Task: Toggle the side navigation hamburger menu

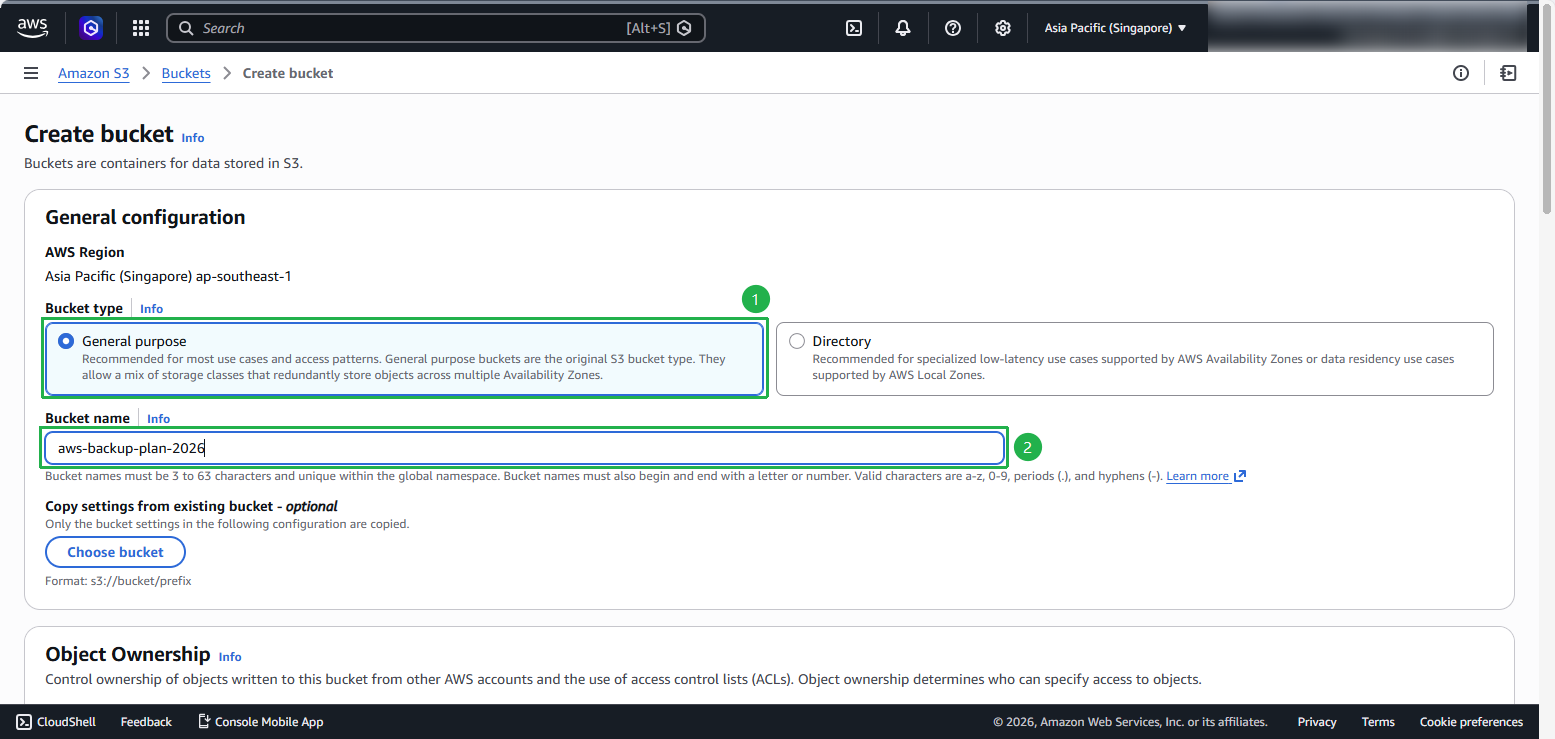Action: pyautogui.click(x=31, y=73)
